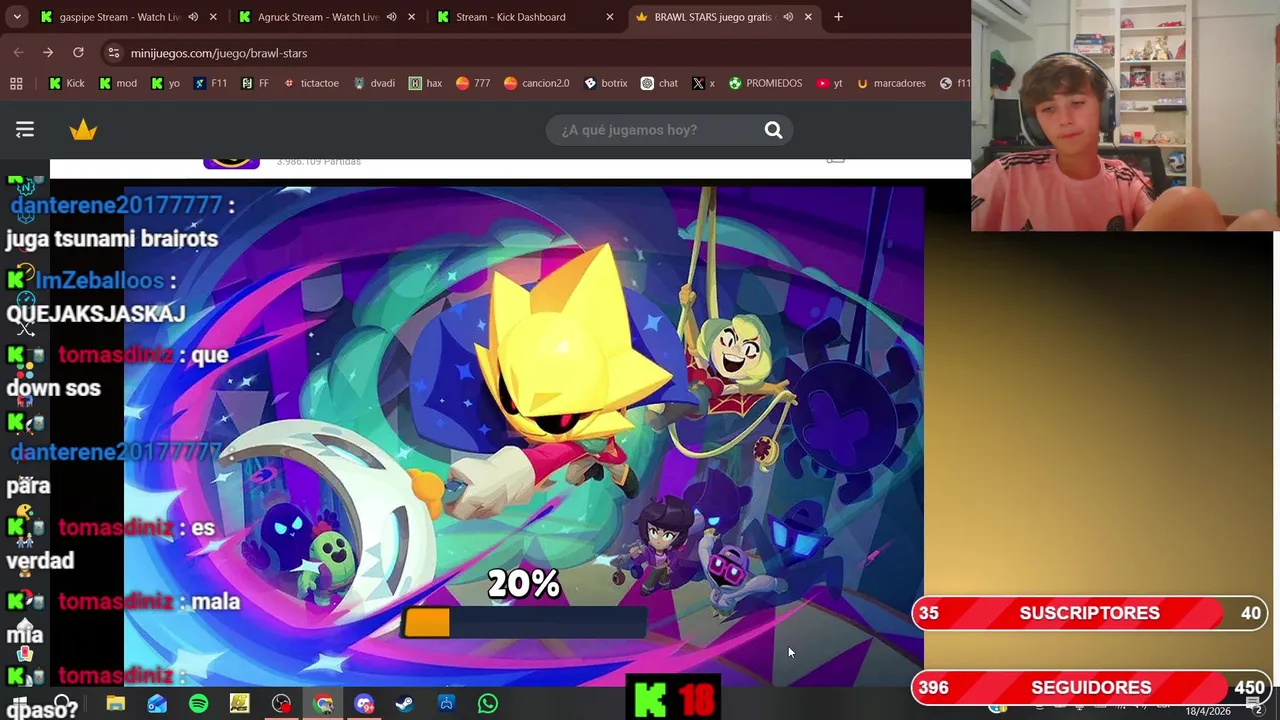This screenshot has height=720, width=1280.
Task: Close the BRAWL STARS tab
Action: click(808, 17)
